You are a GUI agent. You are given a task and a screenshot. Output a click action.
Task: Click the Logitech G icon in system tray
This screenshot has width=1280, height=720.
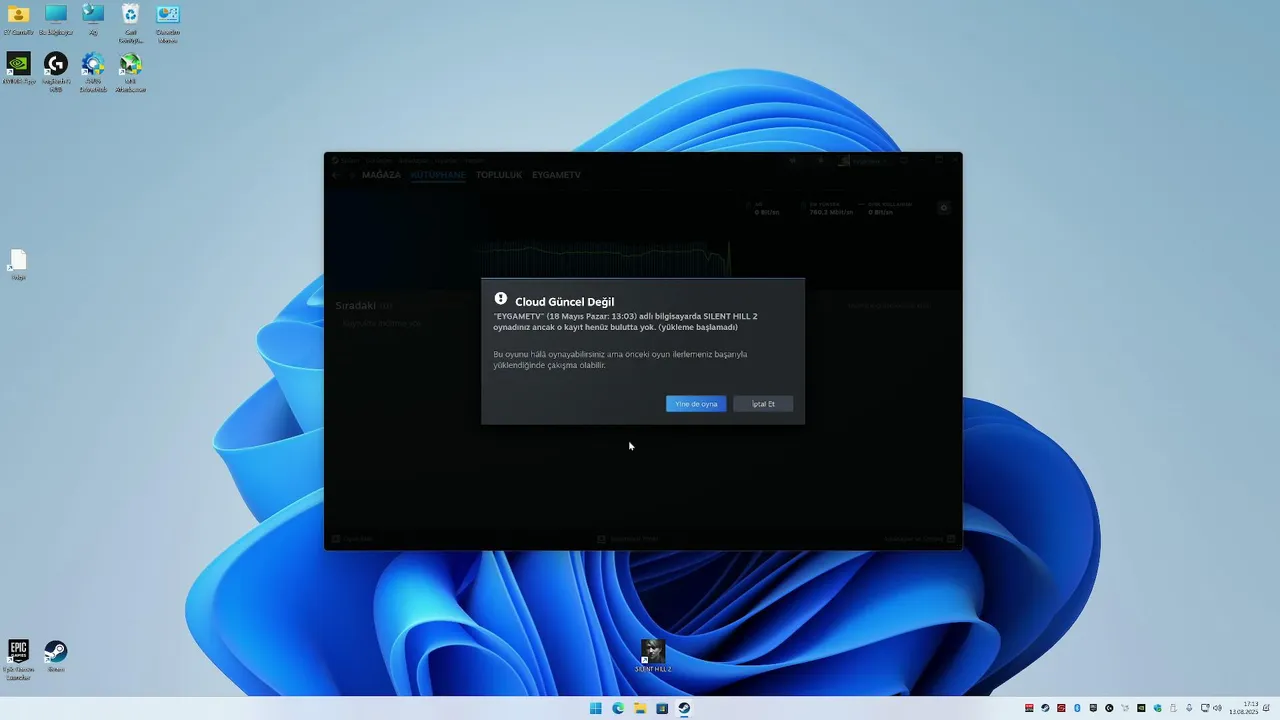[x=1109, y=708]
